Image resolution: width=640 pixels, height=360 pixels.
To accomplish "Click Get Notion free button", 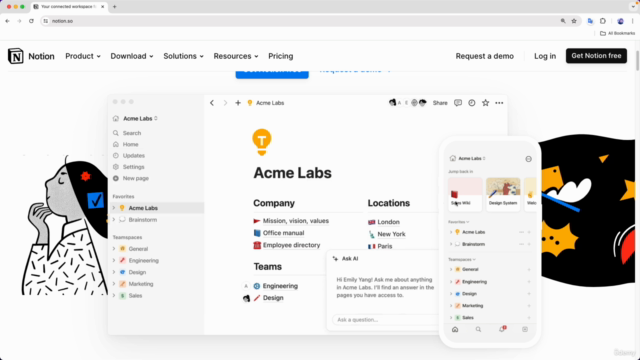I will [x=596, y=56].
